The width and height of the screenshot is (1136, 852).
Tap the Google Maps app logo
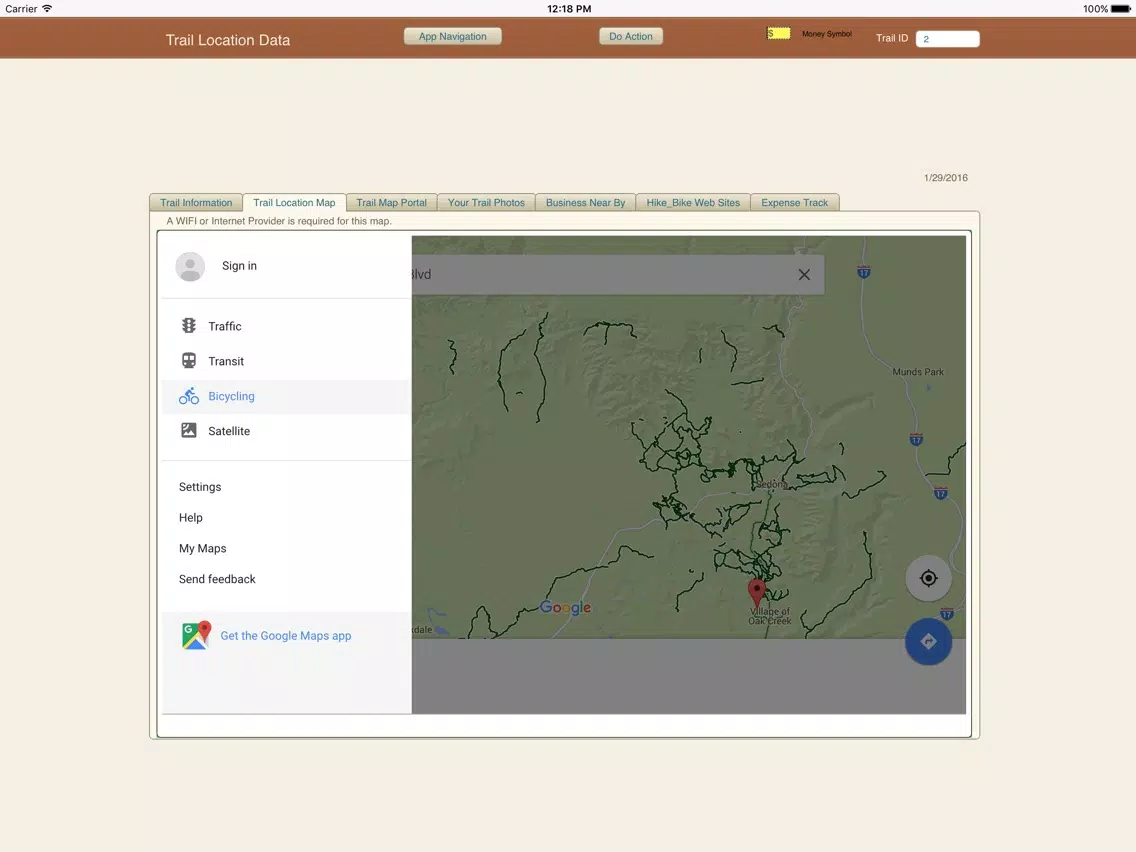pos(196,635)
